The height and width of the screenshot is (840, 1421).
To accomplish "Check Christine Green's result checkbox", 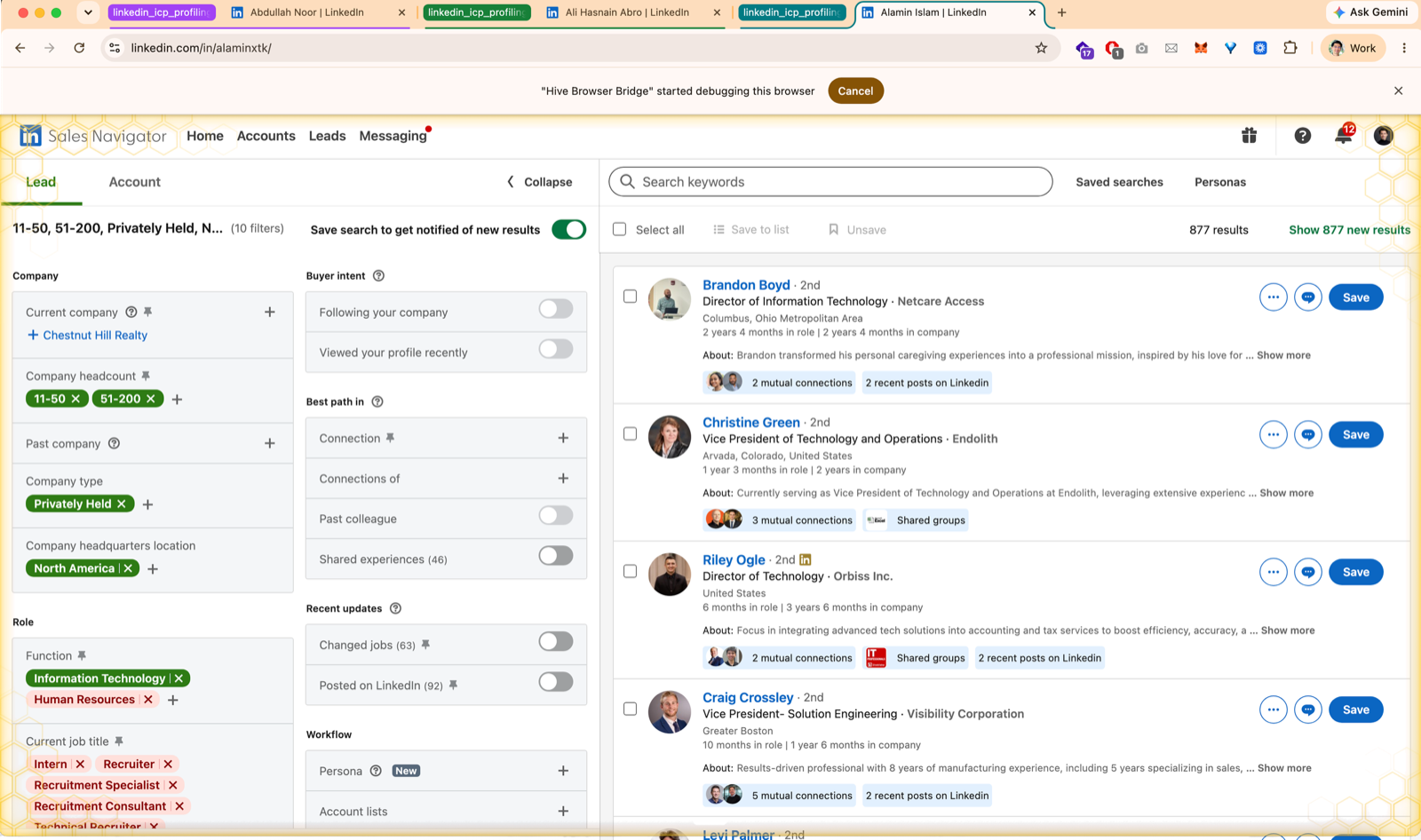I will point(631,434).
